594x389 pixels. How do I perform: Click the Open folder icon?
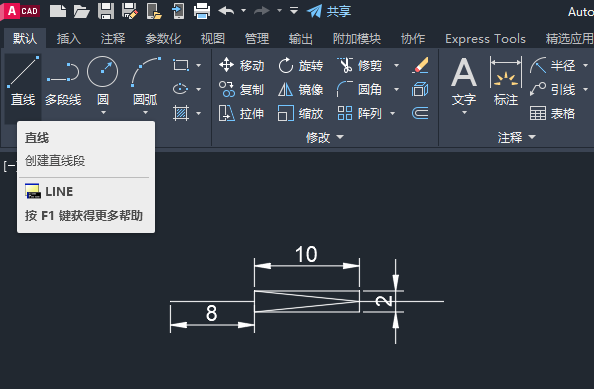81,11
